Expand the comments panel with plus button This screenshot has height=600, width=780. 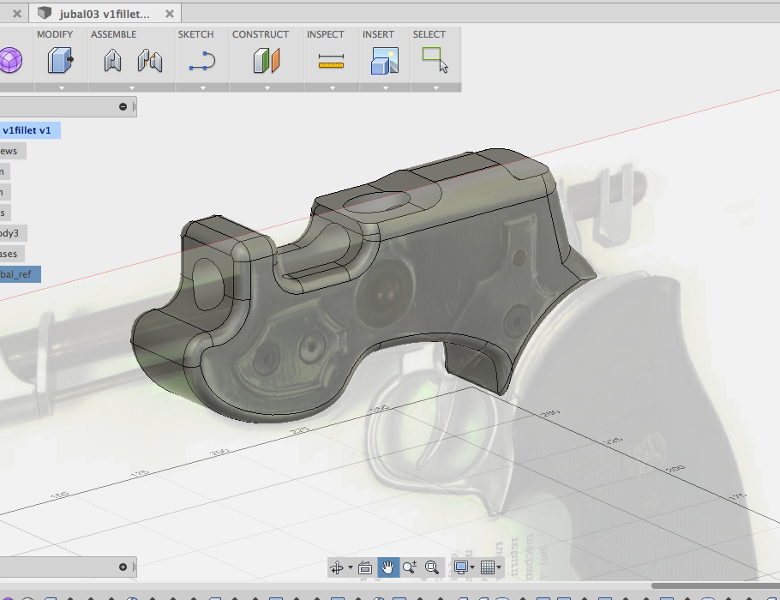pyautogui.click(x=123, y=567)
